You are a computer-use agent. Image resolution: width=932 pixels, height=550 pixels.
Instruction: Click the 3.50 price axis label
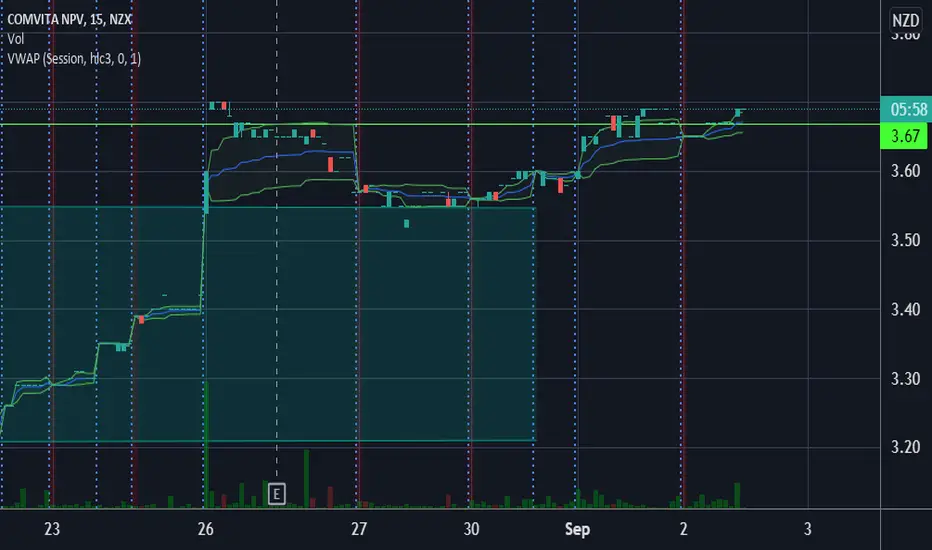click(x=905, y=240)
